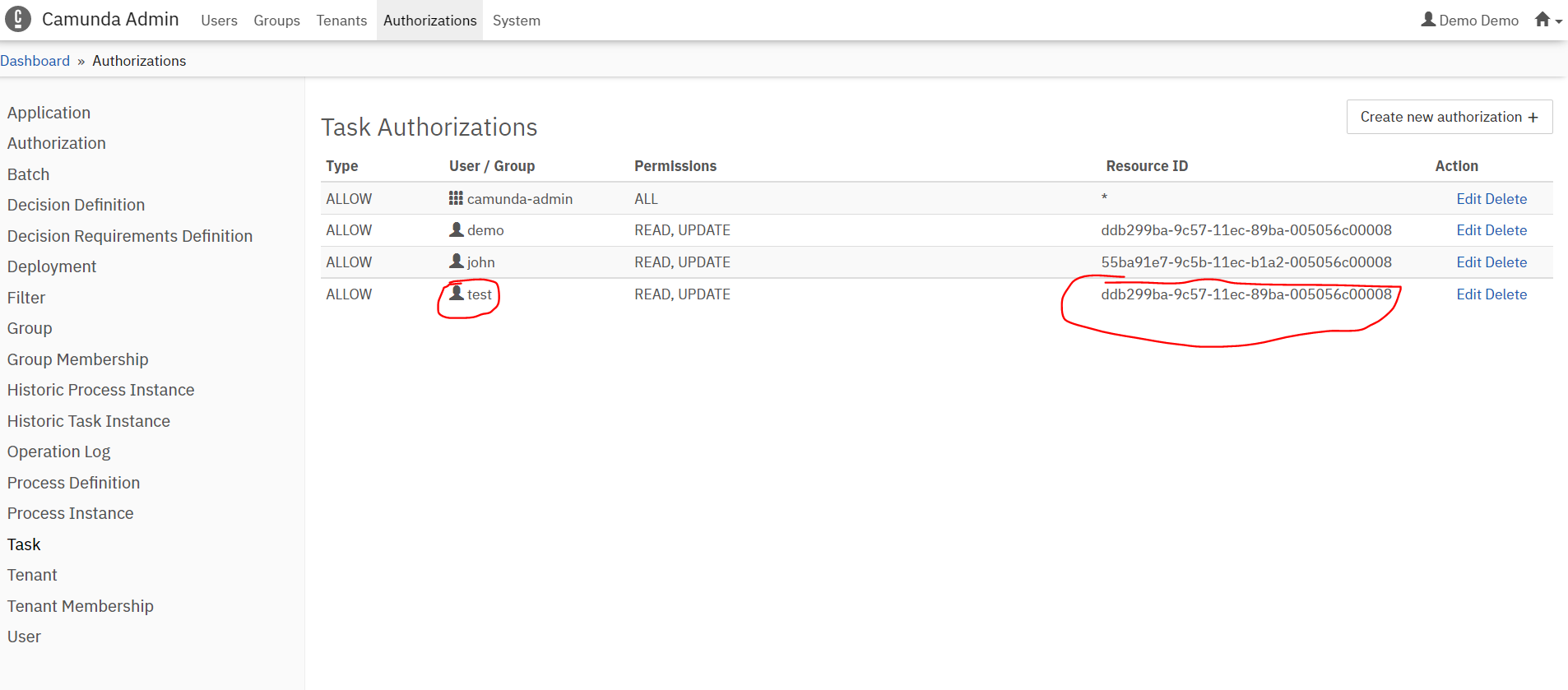1568x690 pixels.
Task: Click the user icon beside test
Action: point(457,294)
